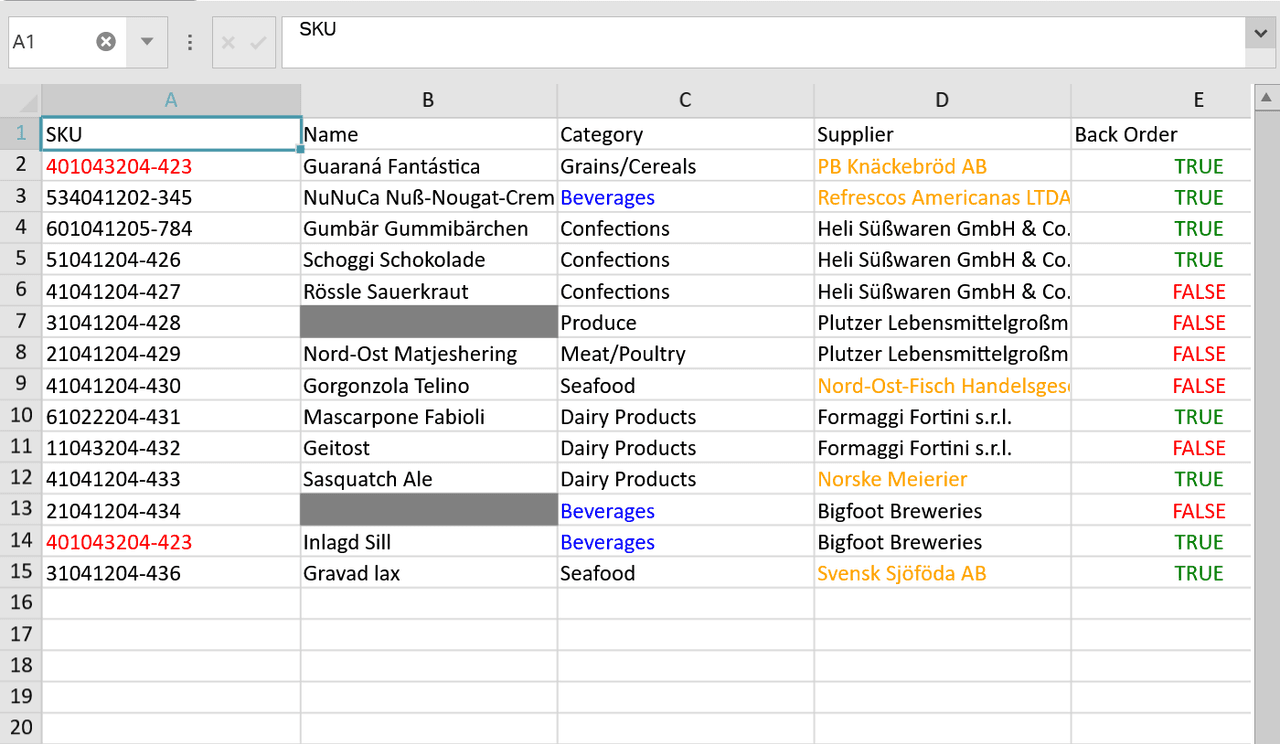The height and width of the screenshot is (744, 1280).
Task: Select row 13 header
Action: 21,510
